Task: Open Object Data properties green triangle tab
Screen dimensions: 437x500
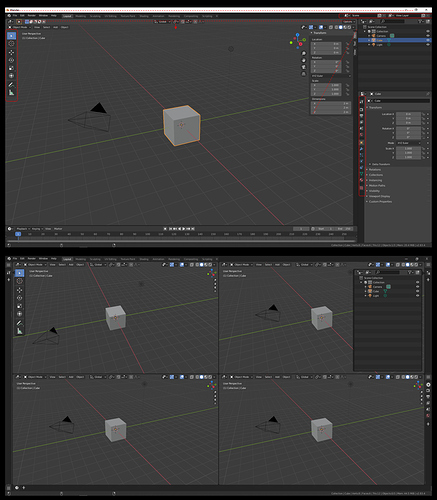Action: [x=361, y=174]
